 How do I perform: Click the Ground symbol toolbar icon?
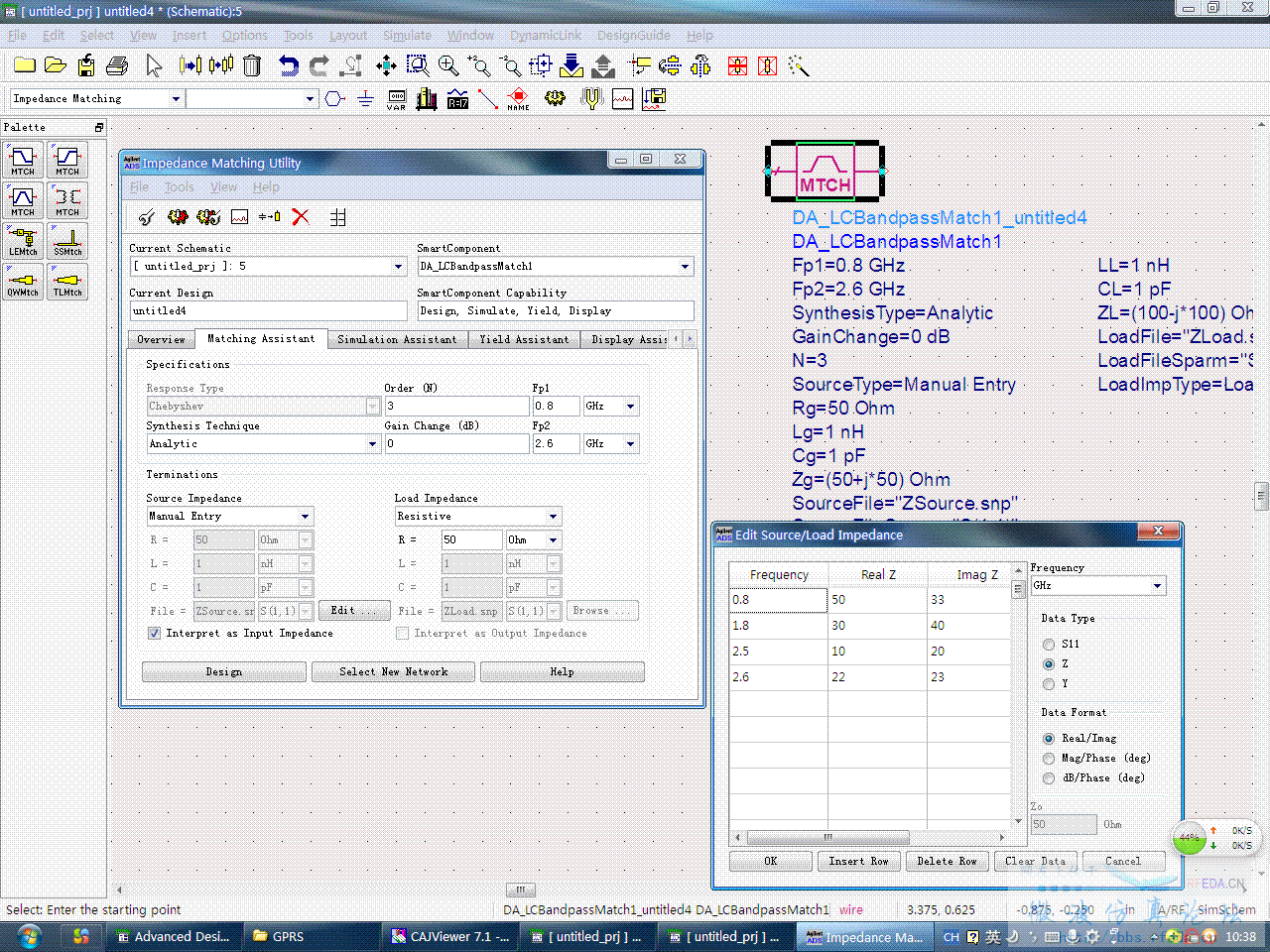click(x=365, y=98)
